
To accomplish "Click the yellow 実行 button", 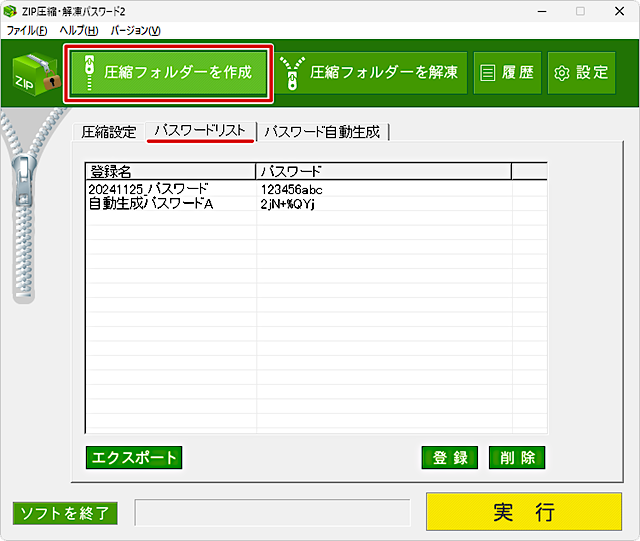I will [x=524, y=512].
